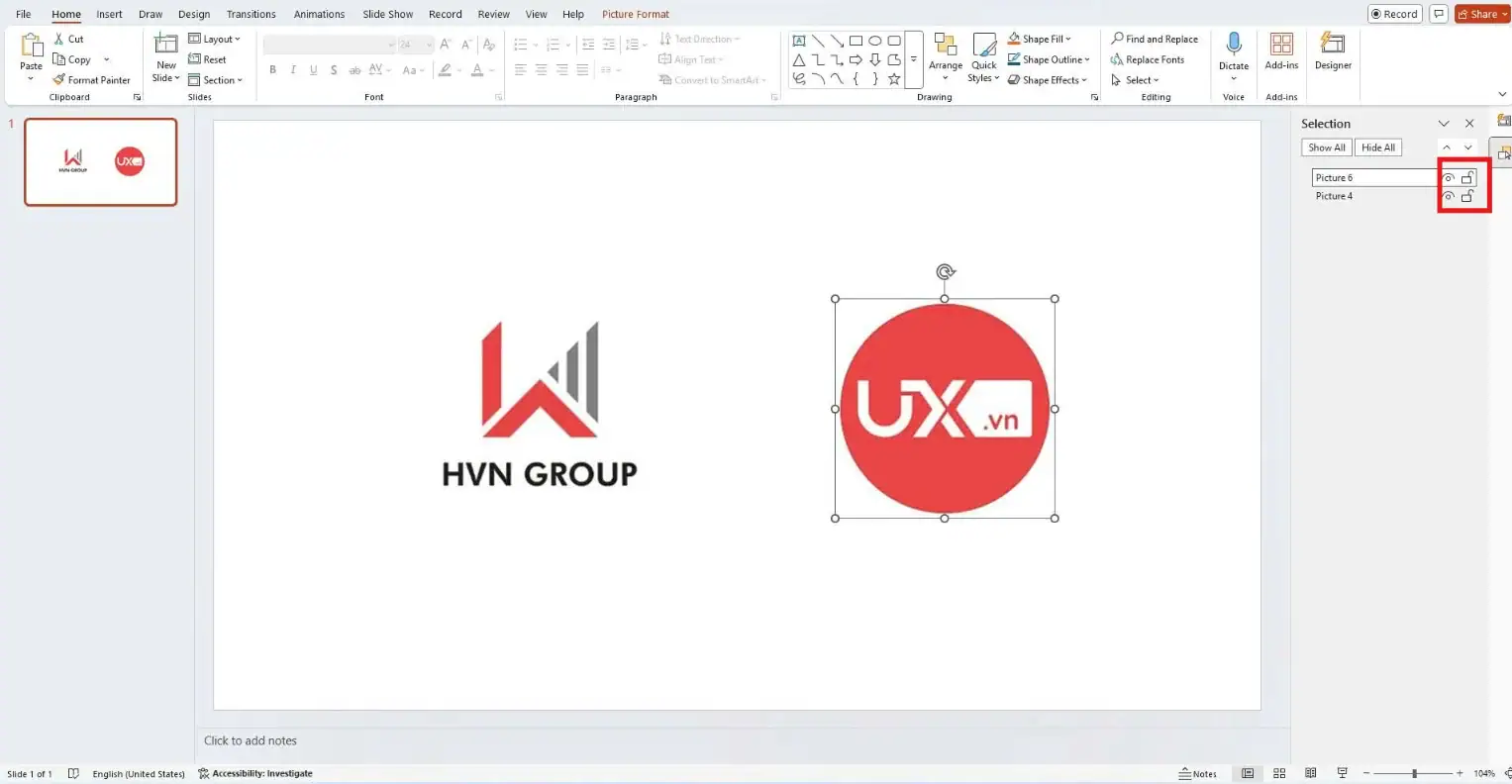Screen dimensions: 1512x784
Task: Click Hide All in the Selection pane
Action: 1377,147
